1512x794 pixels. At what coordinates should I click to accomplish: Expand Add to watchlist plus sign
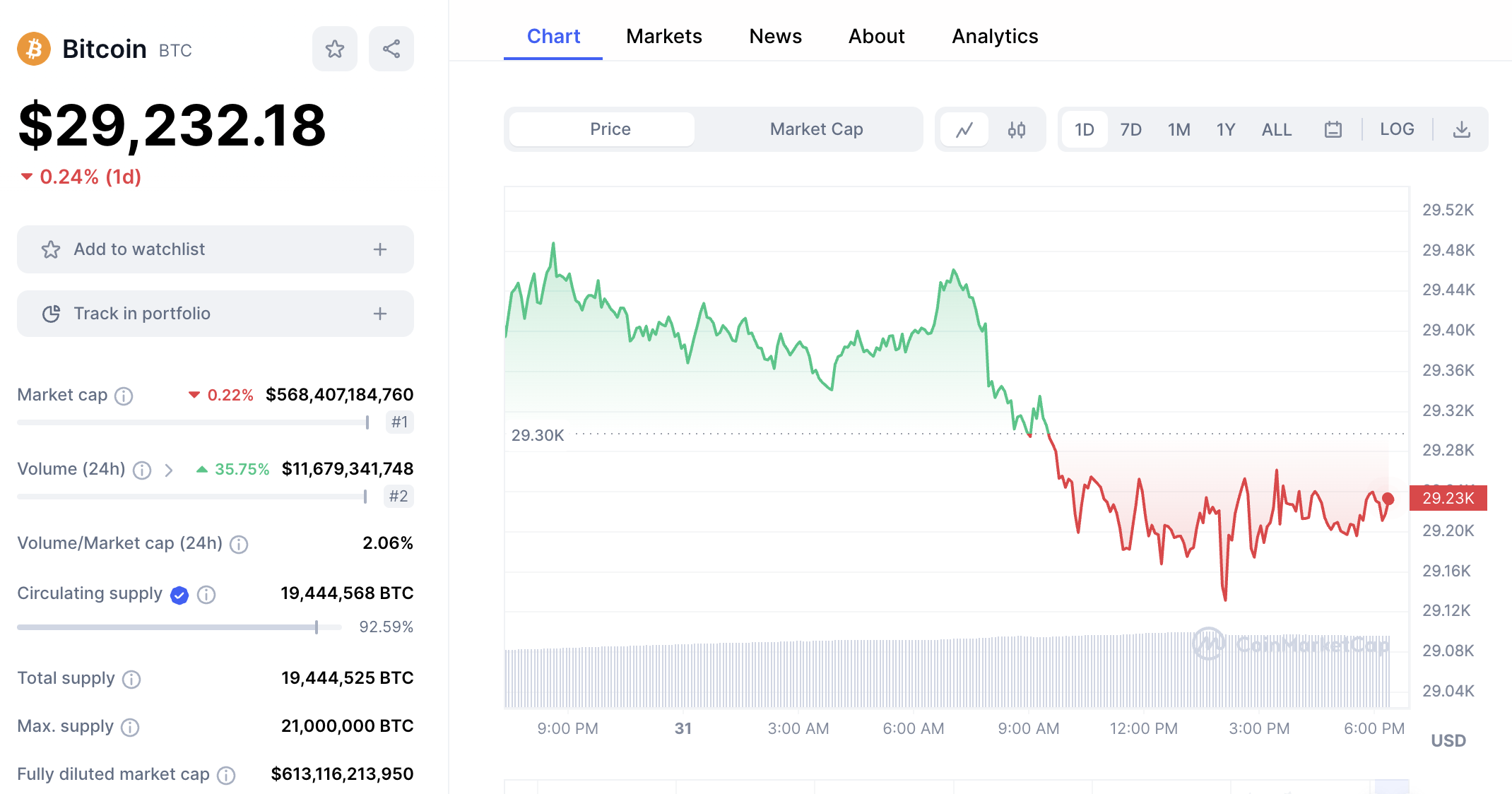pos(380,249)
